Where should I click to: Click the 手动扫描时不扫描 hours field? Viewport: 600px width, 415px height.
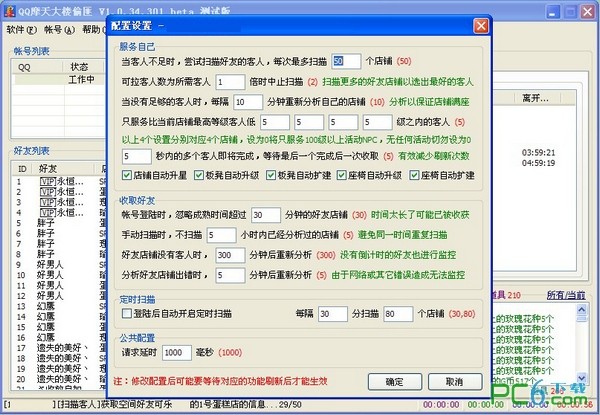pyautogui.click(x=222, y=235)
